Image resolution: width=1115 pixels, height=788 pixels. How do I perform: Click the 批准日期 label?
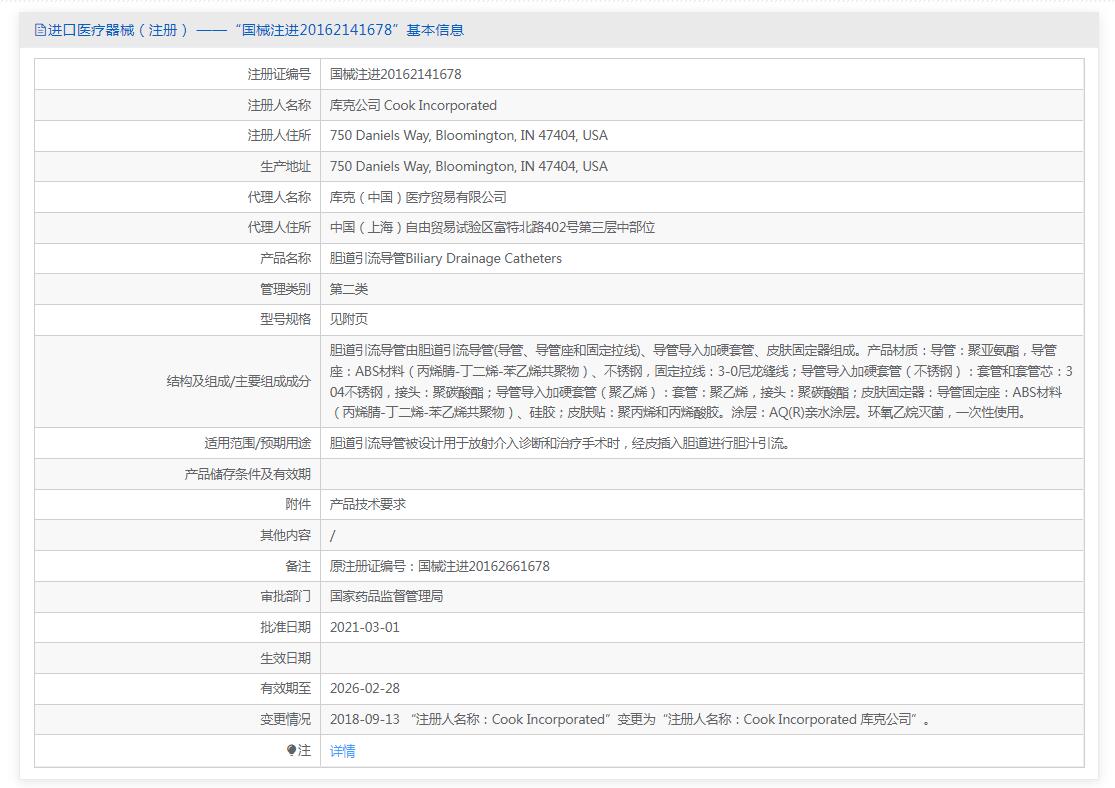click(285, 627)
